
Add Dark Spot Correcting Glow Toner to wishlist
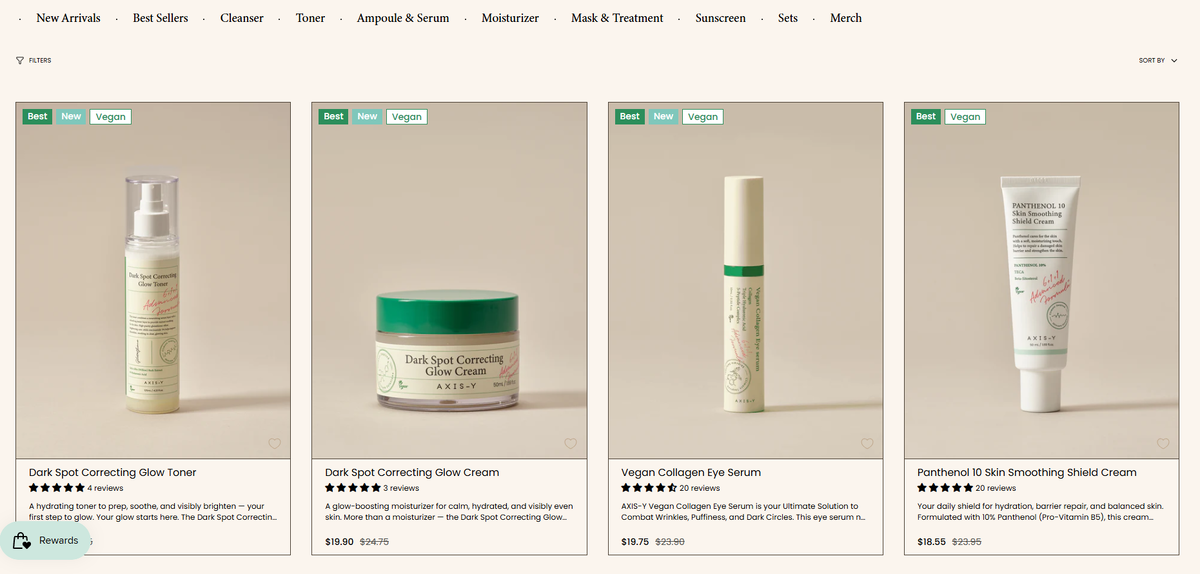click(x=275, y=444)
